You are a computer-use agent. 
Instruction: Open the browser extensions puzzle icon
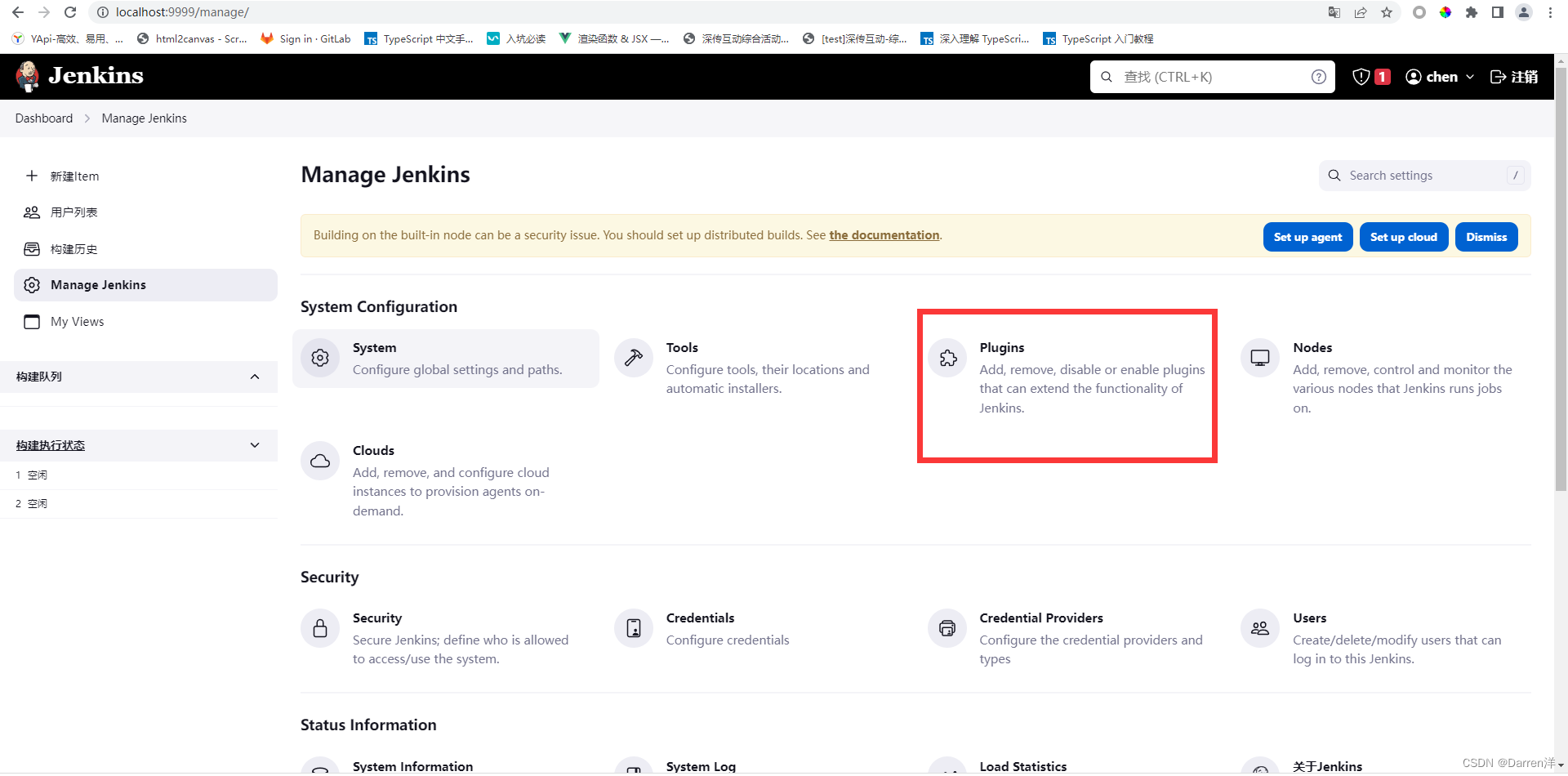pos(1472,12)
